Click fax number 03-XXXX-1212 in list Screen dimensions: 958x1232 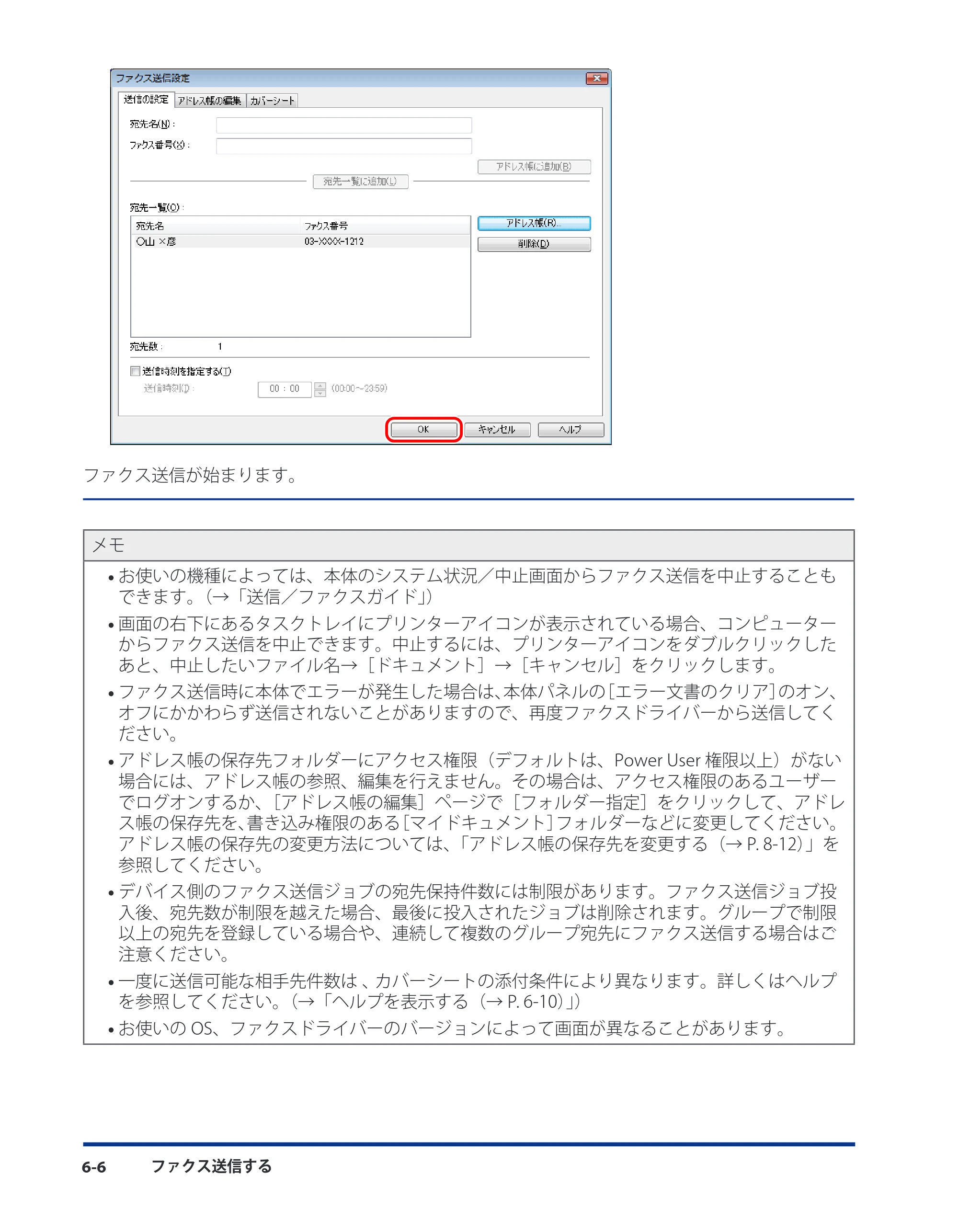point(334,241)
